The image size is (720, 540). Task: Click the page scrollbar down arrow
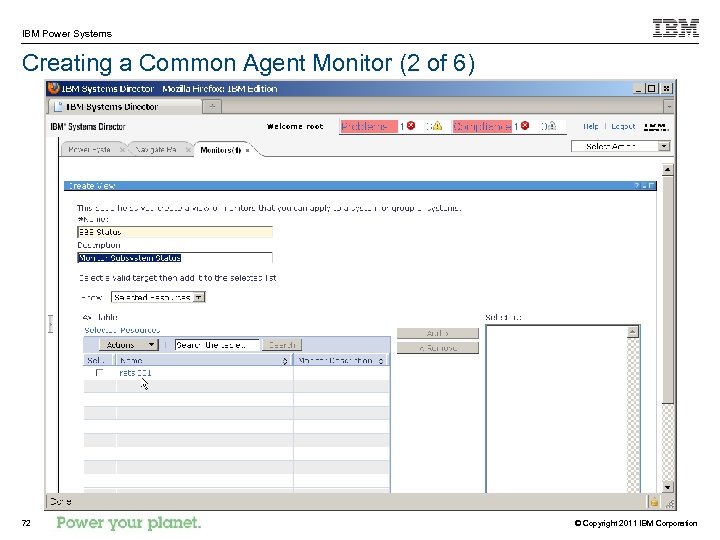point(668,487)
